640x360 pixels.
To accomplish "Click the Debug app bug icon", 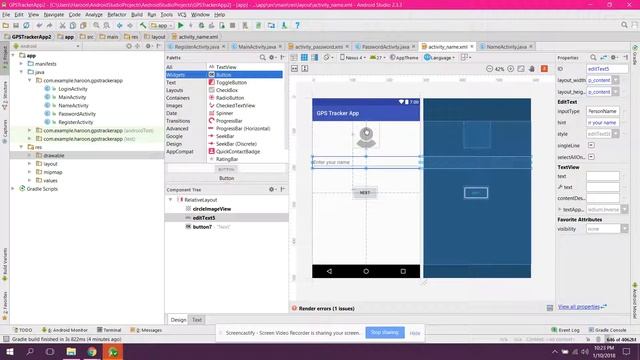I will coord(201,25).
